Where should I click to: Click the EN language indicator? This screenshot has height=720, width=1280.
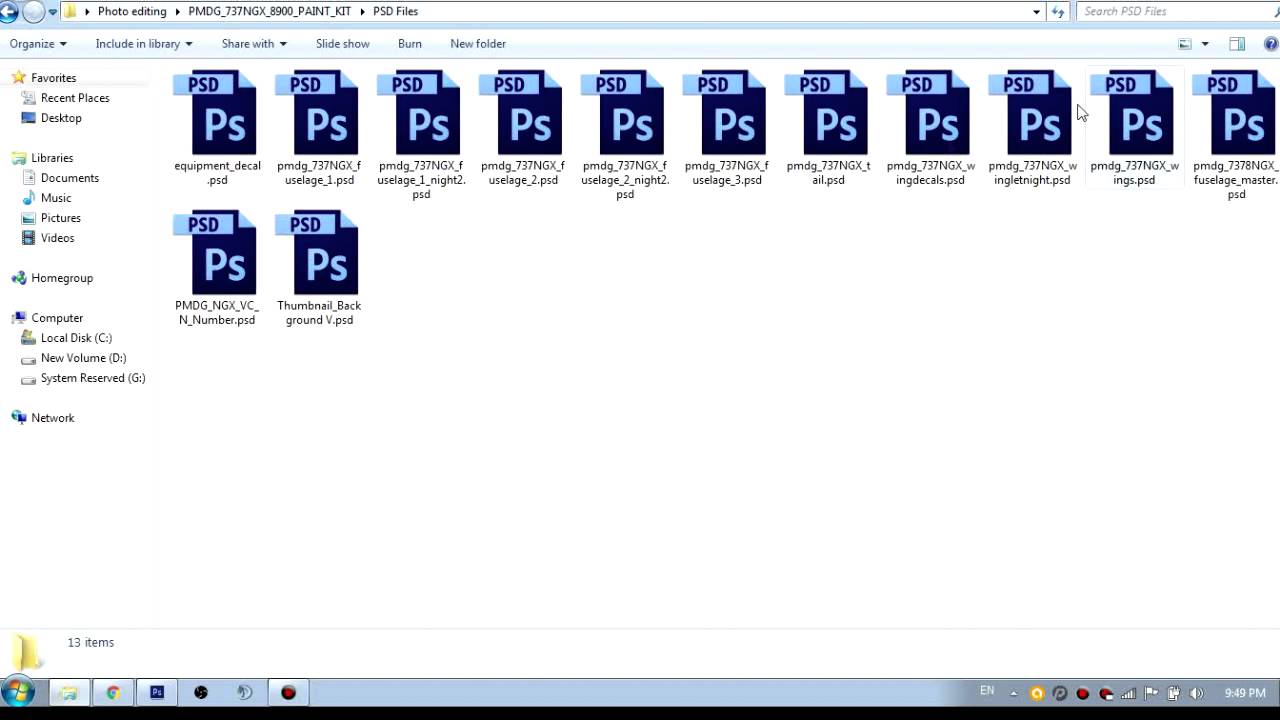pyautogui.click(x=987, y=691)
